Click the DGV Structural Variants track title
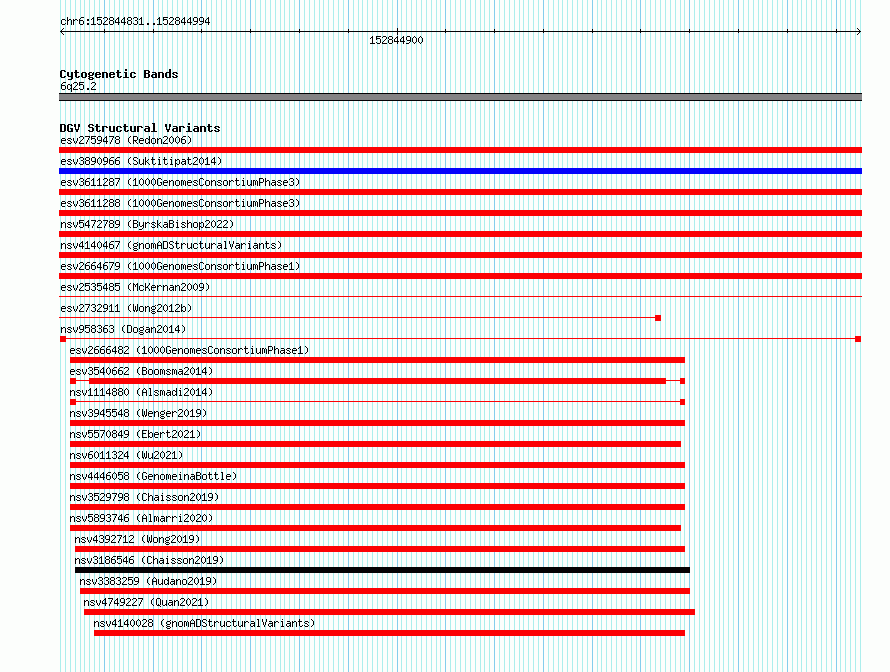The width and height of the screenshot is (890, 672). pos(140,128)
